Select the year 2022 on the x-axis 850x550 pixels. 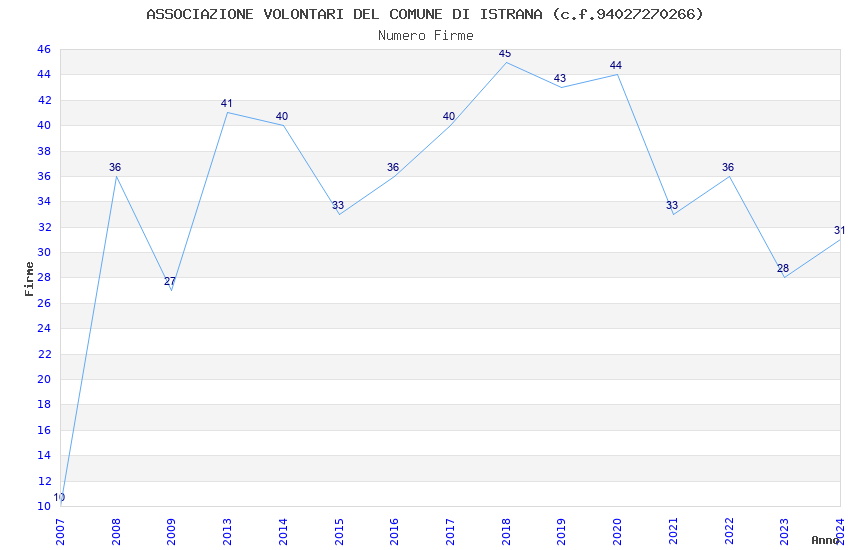coord(729,532)
